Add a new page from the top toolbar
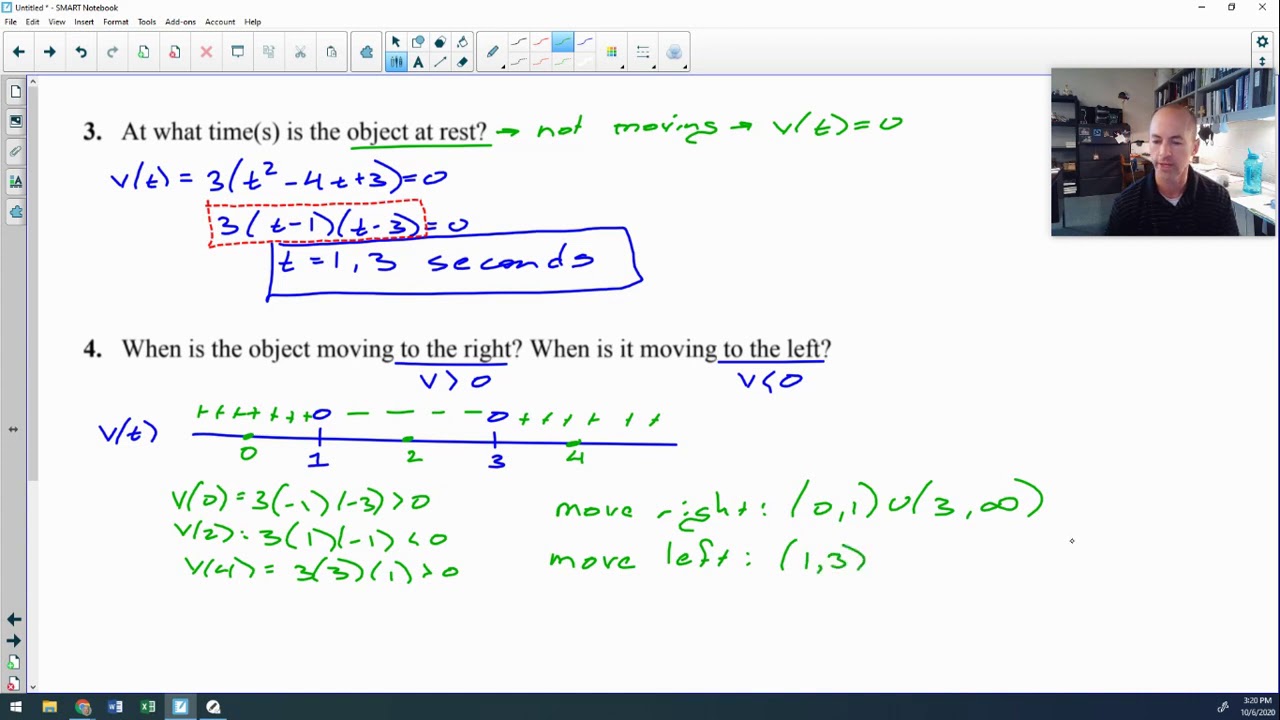Viewport: 1280px width, 720px height. click(143, 52)
